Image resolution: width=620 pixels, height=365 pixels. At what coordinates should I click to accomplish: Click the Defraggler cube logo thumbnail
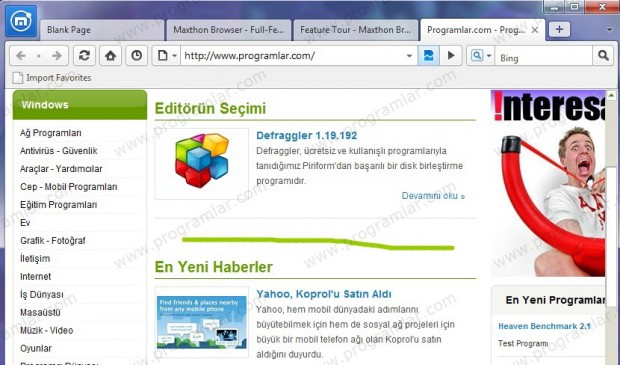202,164
